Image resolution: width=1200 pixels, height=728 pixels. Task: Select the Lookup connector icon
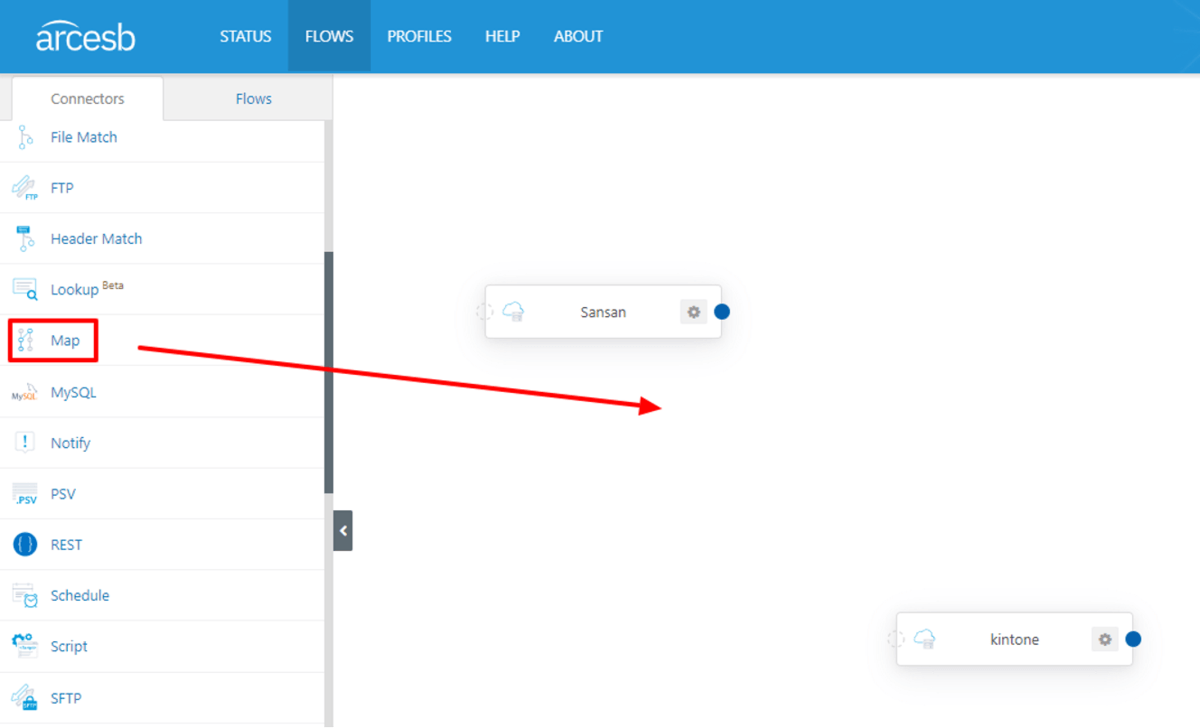click(25, 290)
